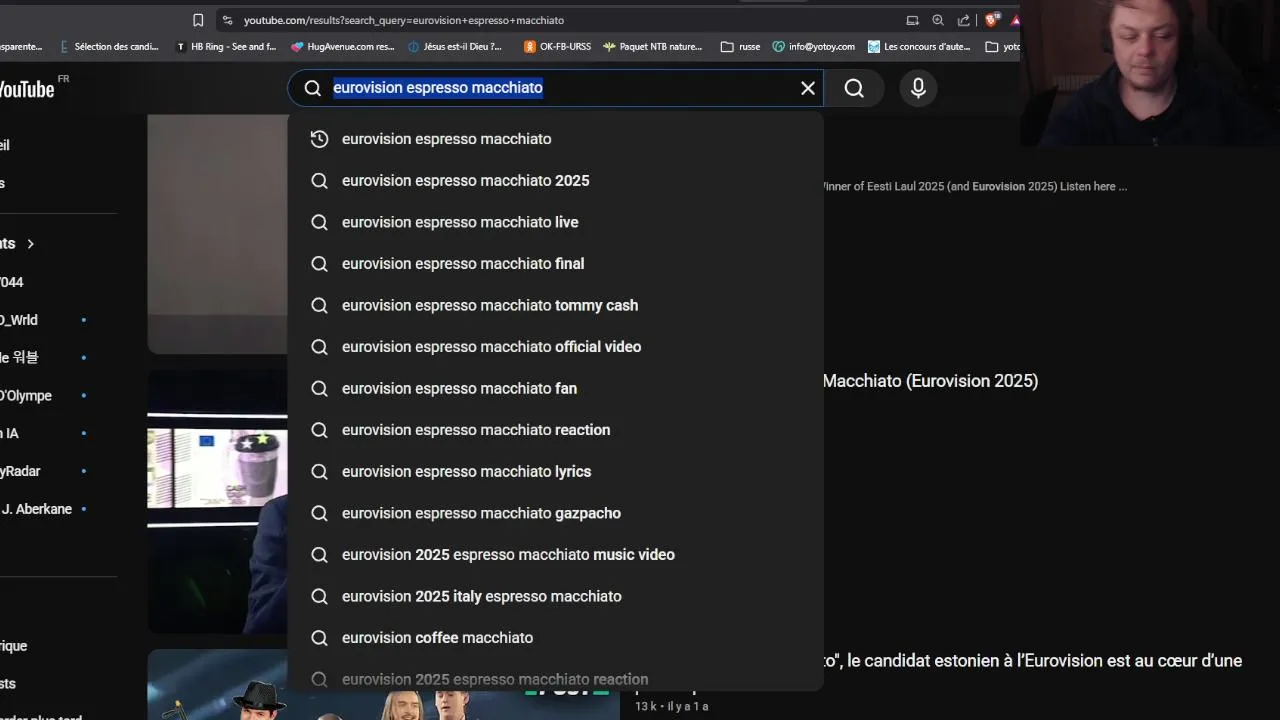This screenshot has height=720, width=1280.
Task: Open the first video thumbnail behind suggestions
Action: (217, 234)
